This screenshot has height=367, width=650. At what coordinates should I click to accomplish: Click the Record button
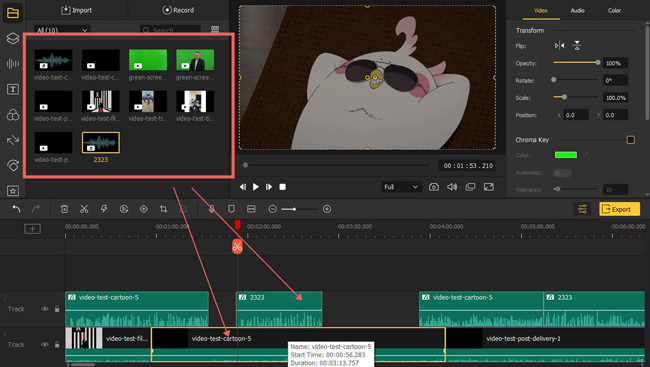pyautogui.click(x=178, y=10)
